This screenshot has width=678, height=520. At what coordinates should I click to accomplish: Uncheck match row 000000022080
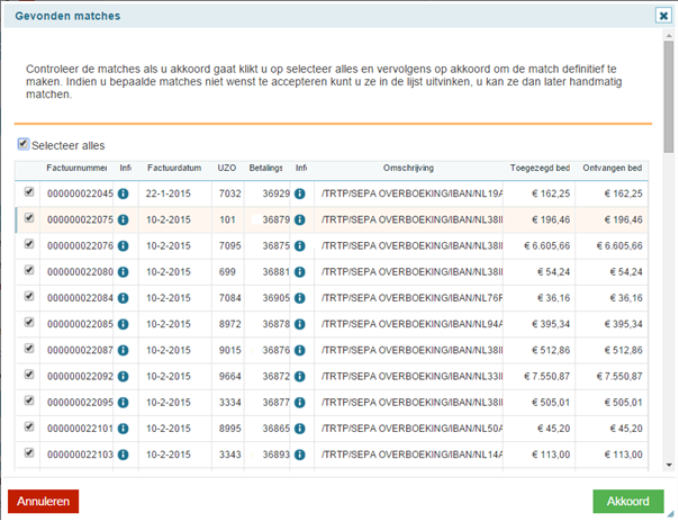[29, 270]
